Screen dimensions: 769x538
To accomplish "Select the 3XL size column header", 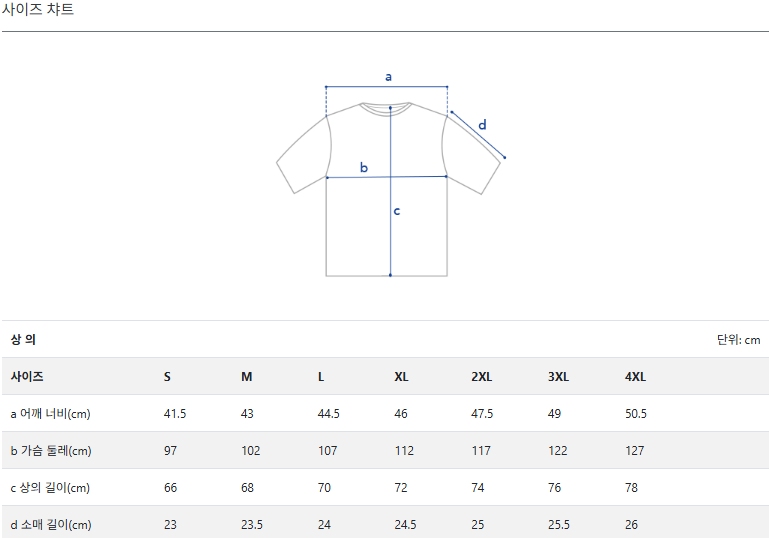I will point(558,377).
